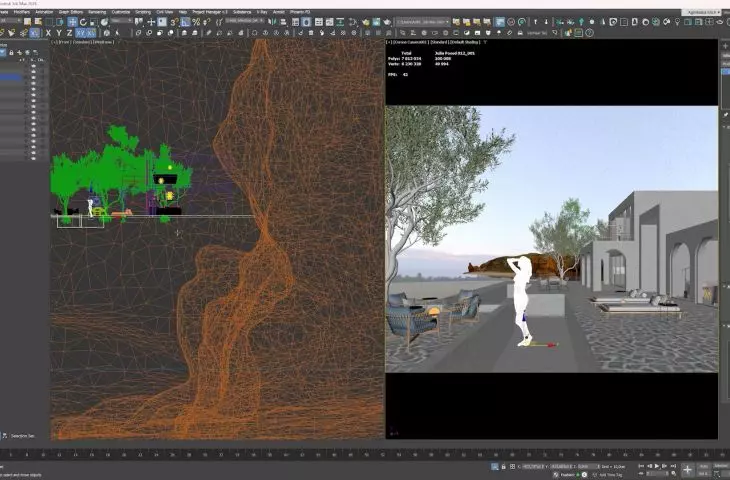Open the Align tool
The height and width of the screenshot is (480, 730).
[x=283, y=22]
